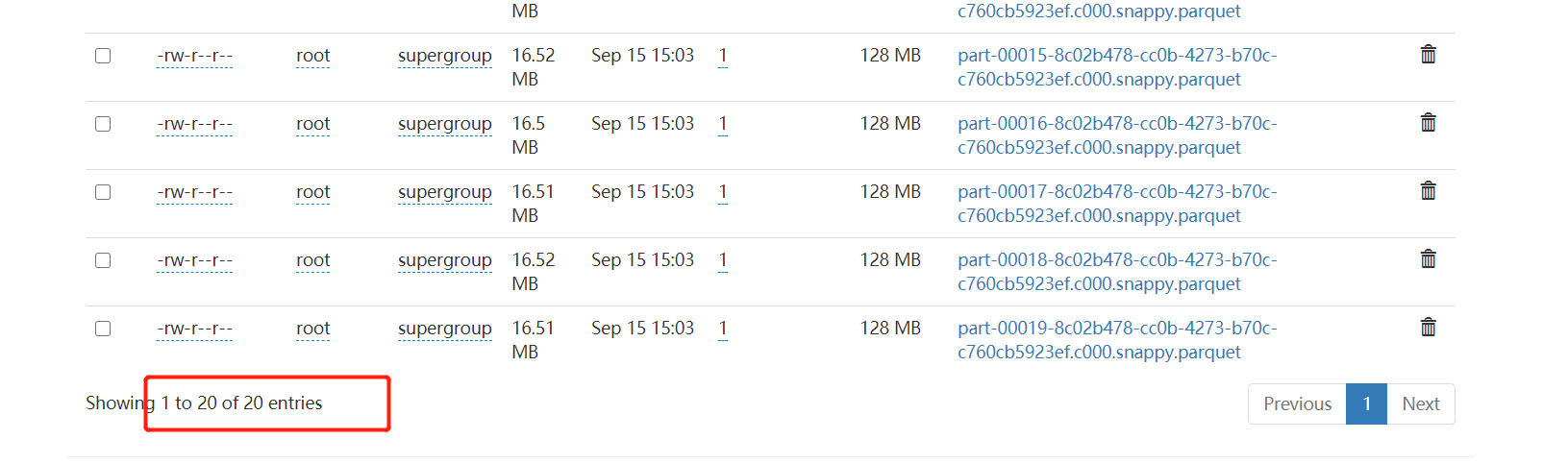This screenshot has height=464, width=1568.
Task: Delete part-00019 parquet file
Action: 1428,328
